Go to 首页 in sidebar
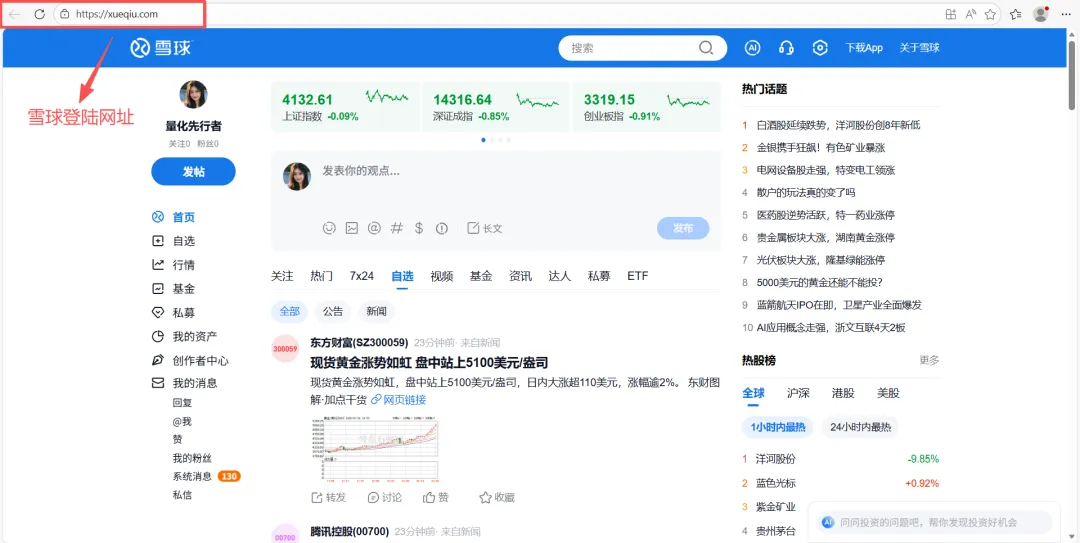 (174, 217)
